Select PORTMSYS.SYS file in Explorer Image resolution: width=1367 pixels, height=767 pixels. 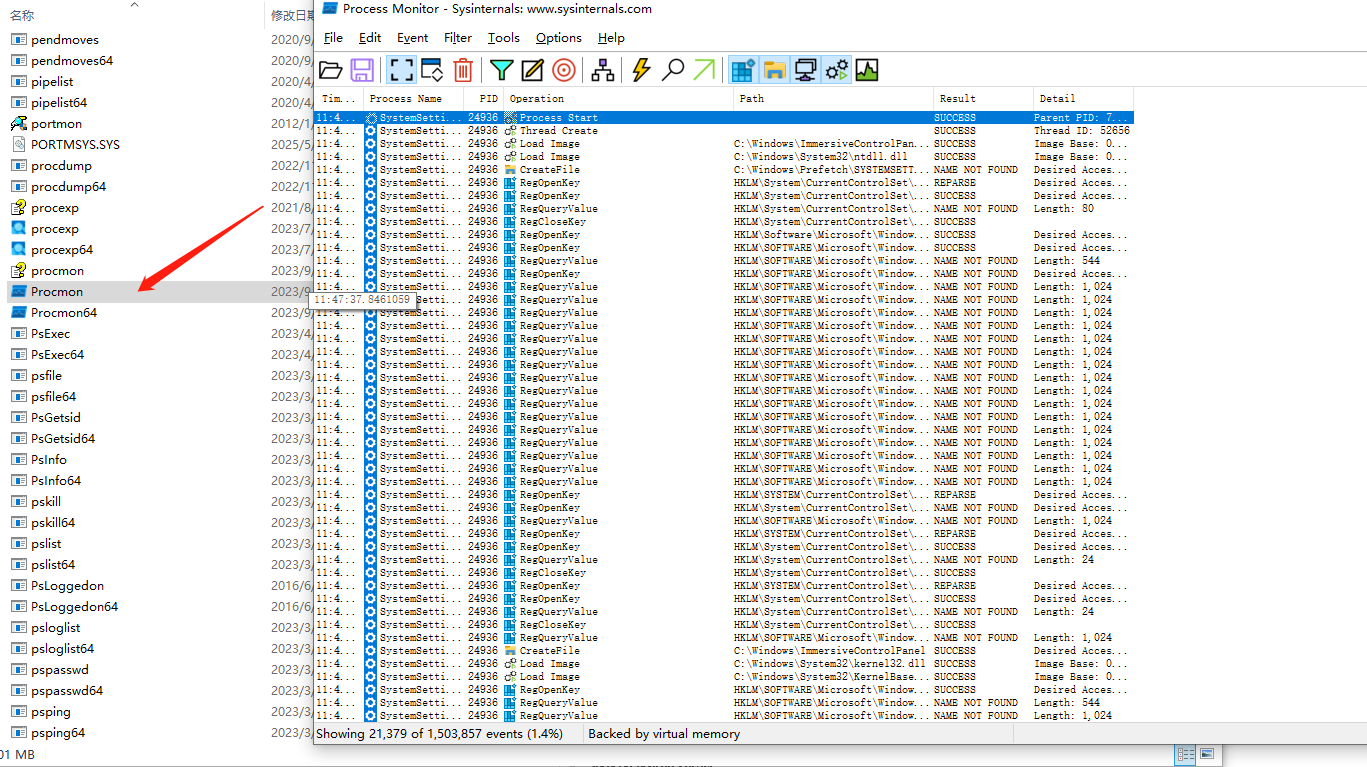(75, 145)
